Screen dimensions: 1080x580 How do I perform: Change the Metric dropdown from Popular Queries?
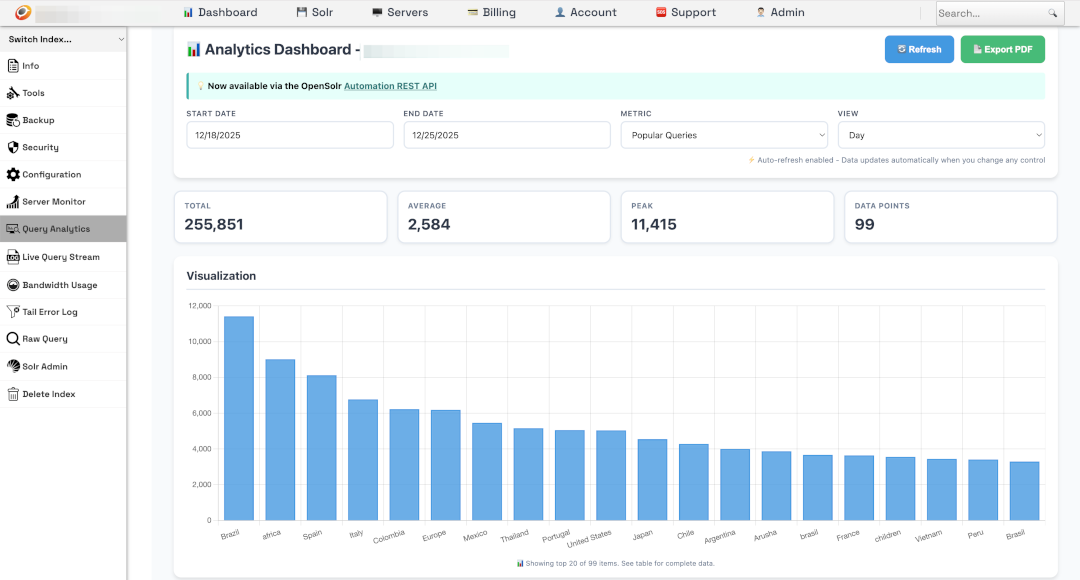(x=723, y=134)
